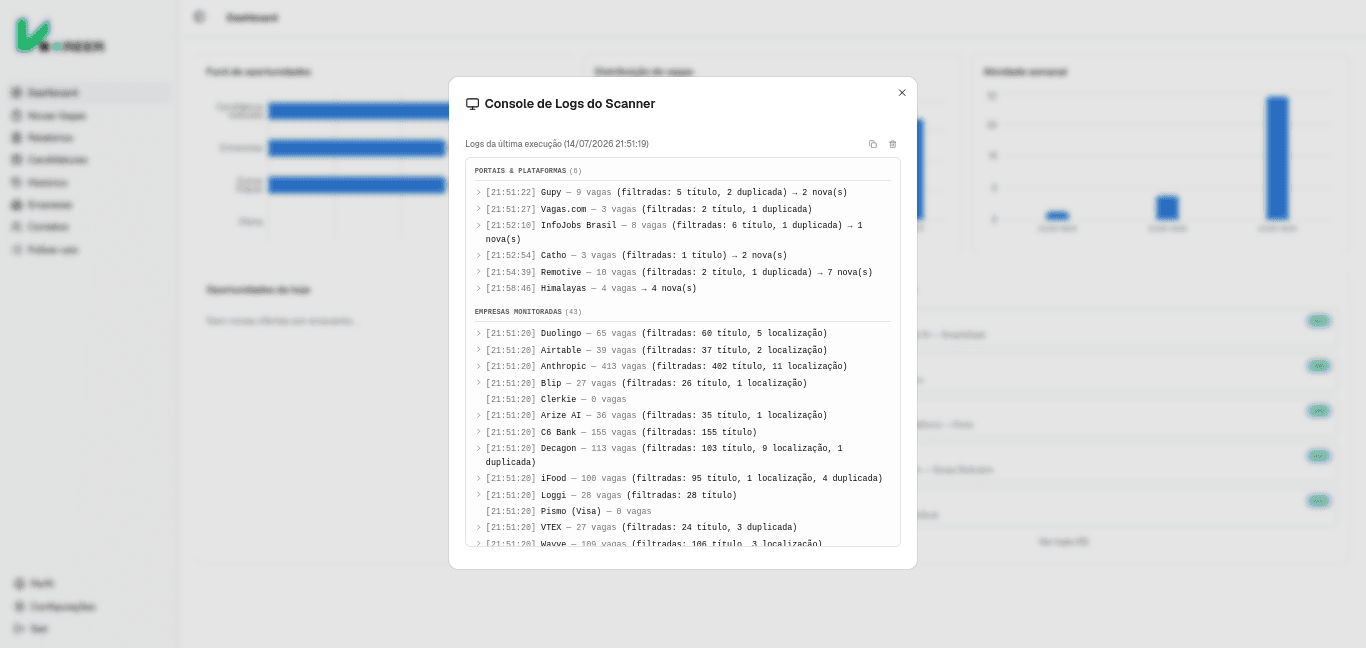
Task: Click the C6 Bank log line text
Action: (x=621, y=432)
